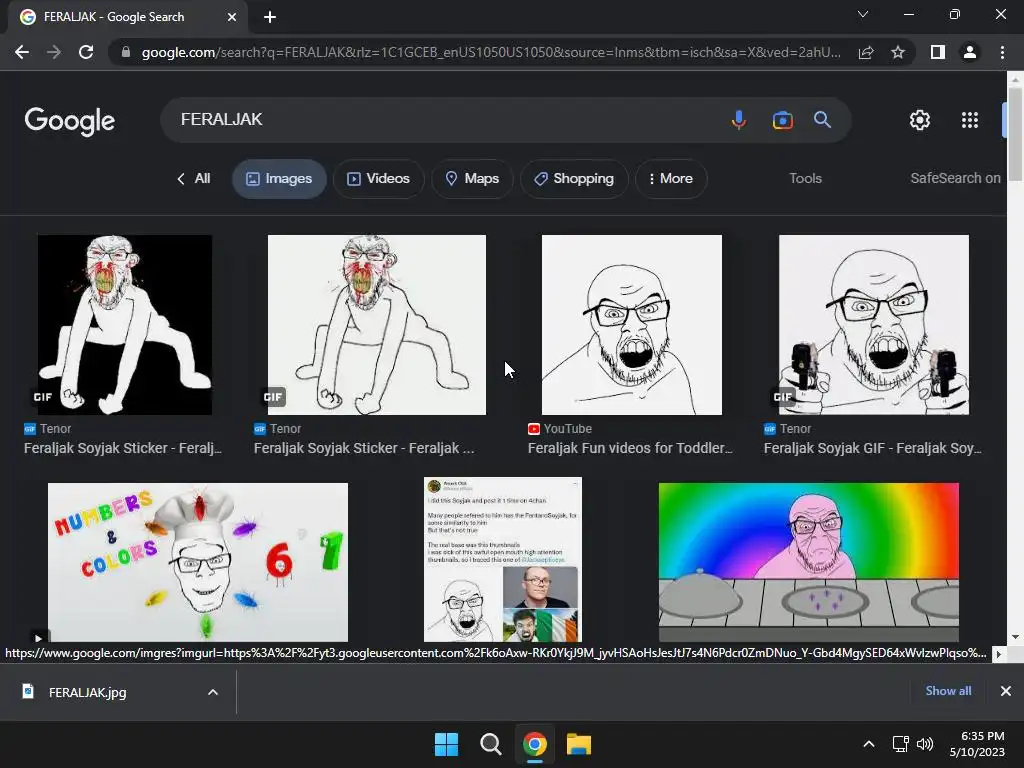Click Show all downloads
1024x768 pixels.
[948, 691]
